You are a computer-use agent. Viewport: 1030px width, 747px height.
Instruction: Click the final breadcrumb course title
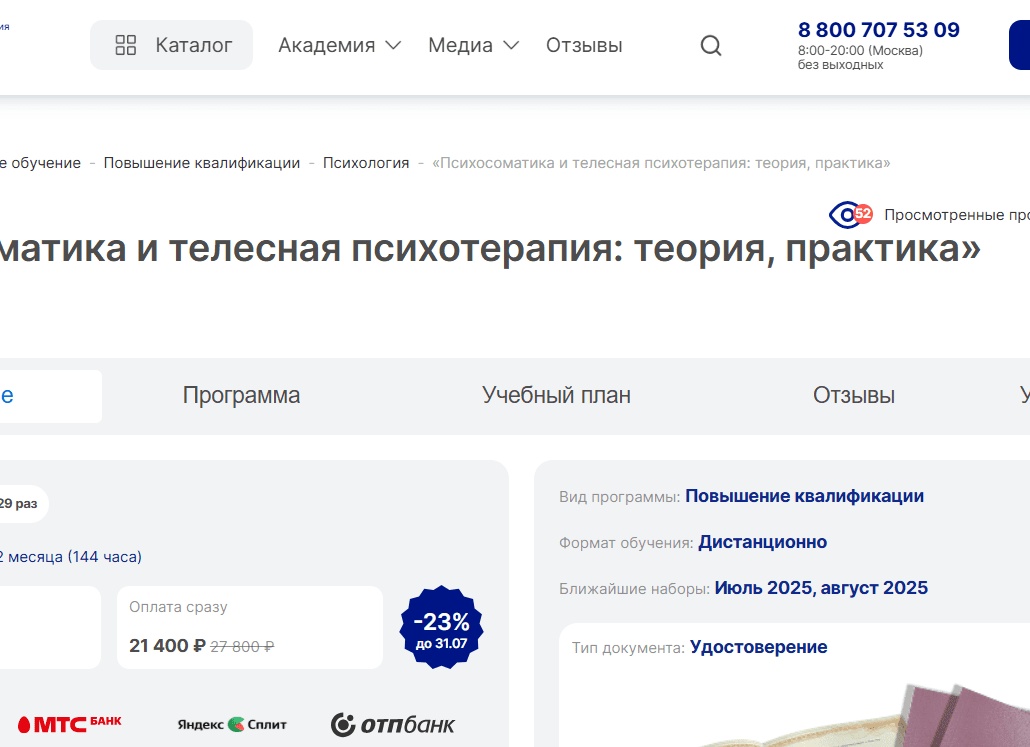pos(661,163)
